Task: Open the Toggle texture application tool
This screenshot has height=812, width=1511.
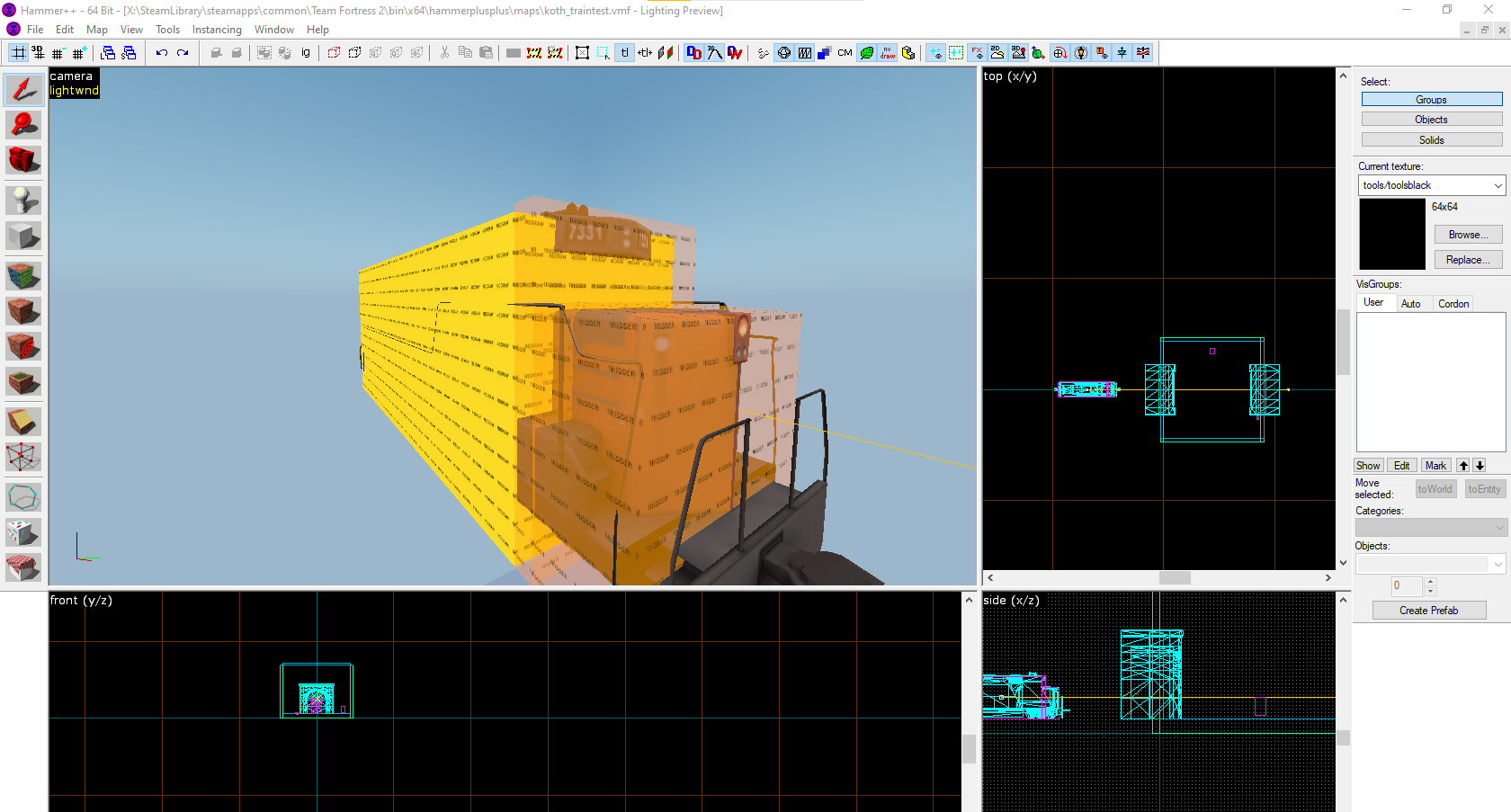Action: [23, 275]
